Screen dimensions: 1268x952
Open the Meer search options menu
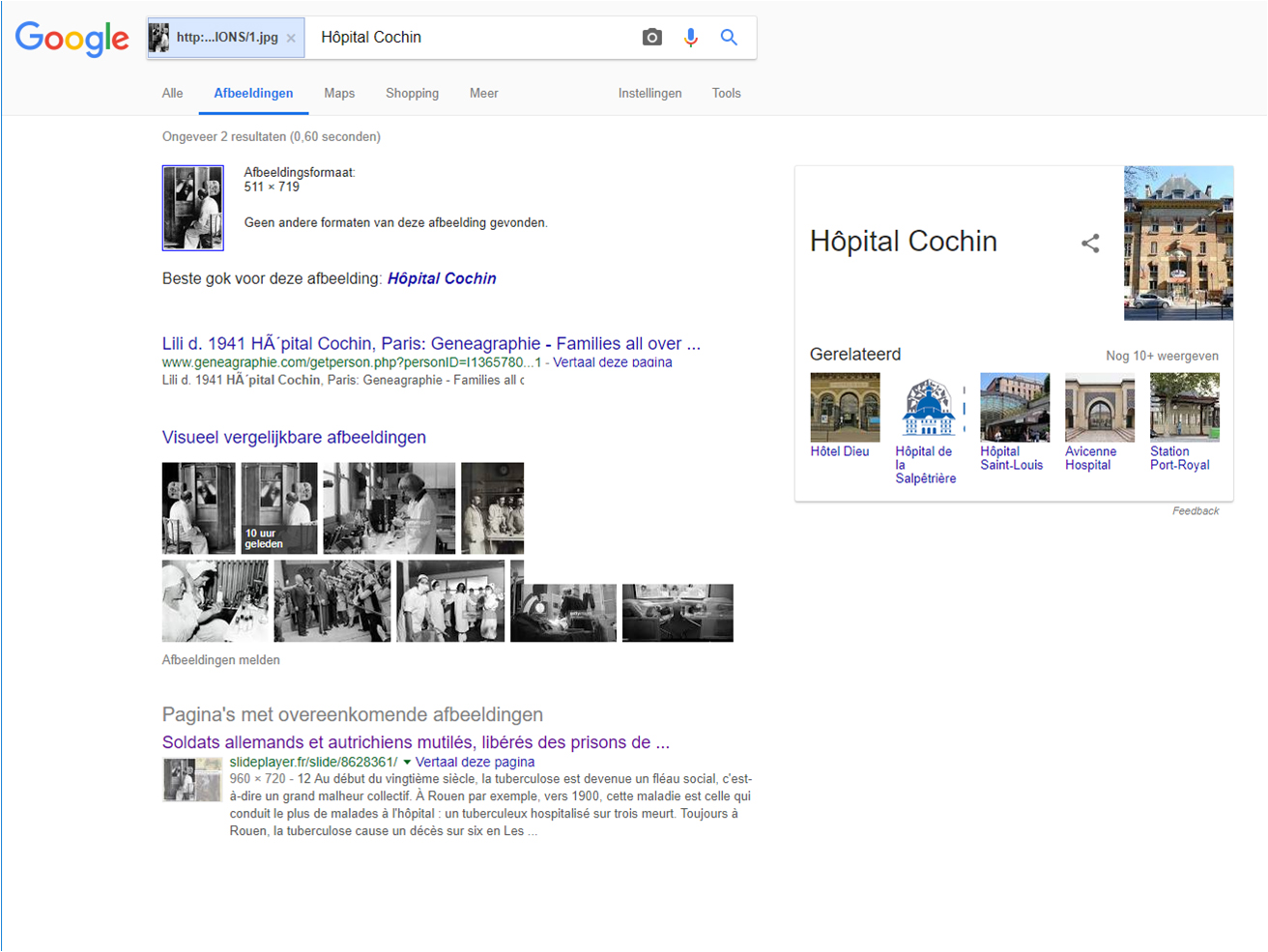(x=483, y=94)
